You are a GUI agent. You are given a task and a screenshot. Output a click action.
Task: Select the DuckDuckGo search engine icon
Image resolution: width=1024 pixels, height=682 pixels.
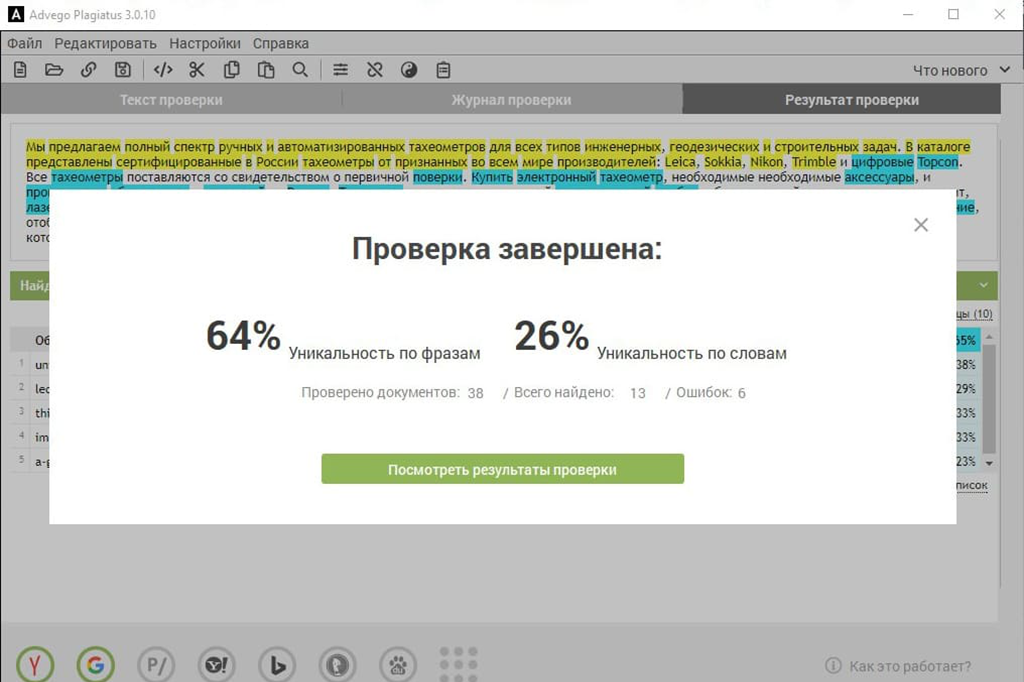(x=337, y=666)
